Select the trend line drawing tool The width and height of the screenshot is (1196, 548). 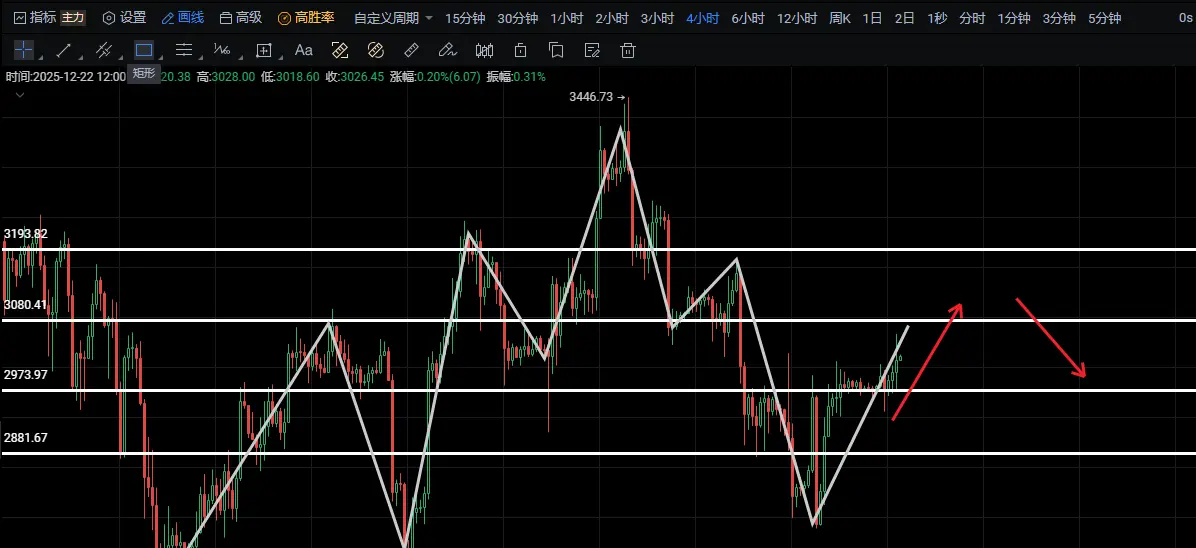point(64,50)
